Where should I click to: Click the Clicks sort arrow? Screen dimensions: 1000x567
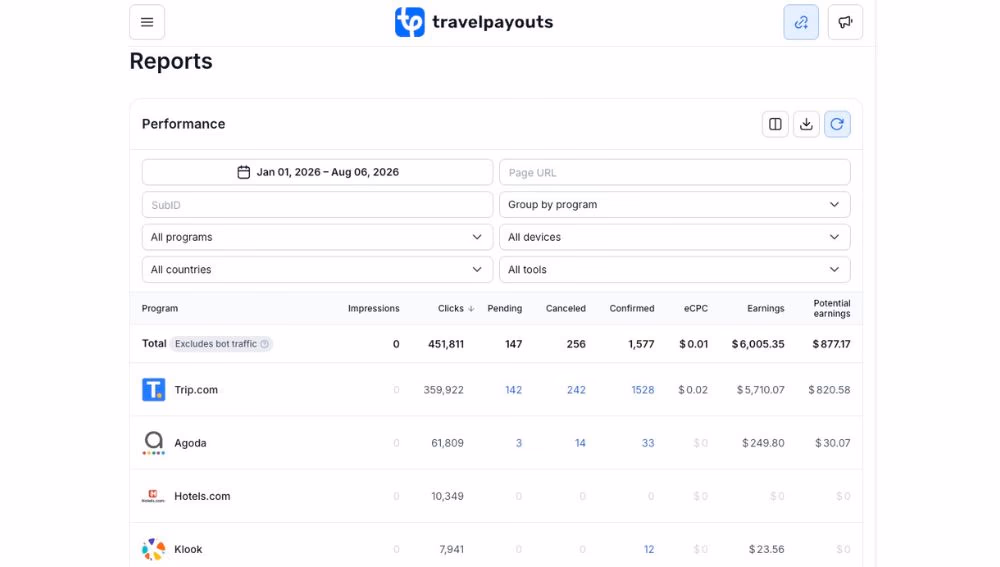[471, 309]
